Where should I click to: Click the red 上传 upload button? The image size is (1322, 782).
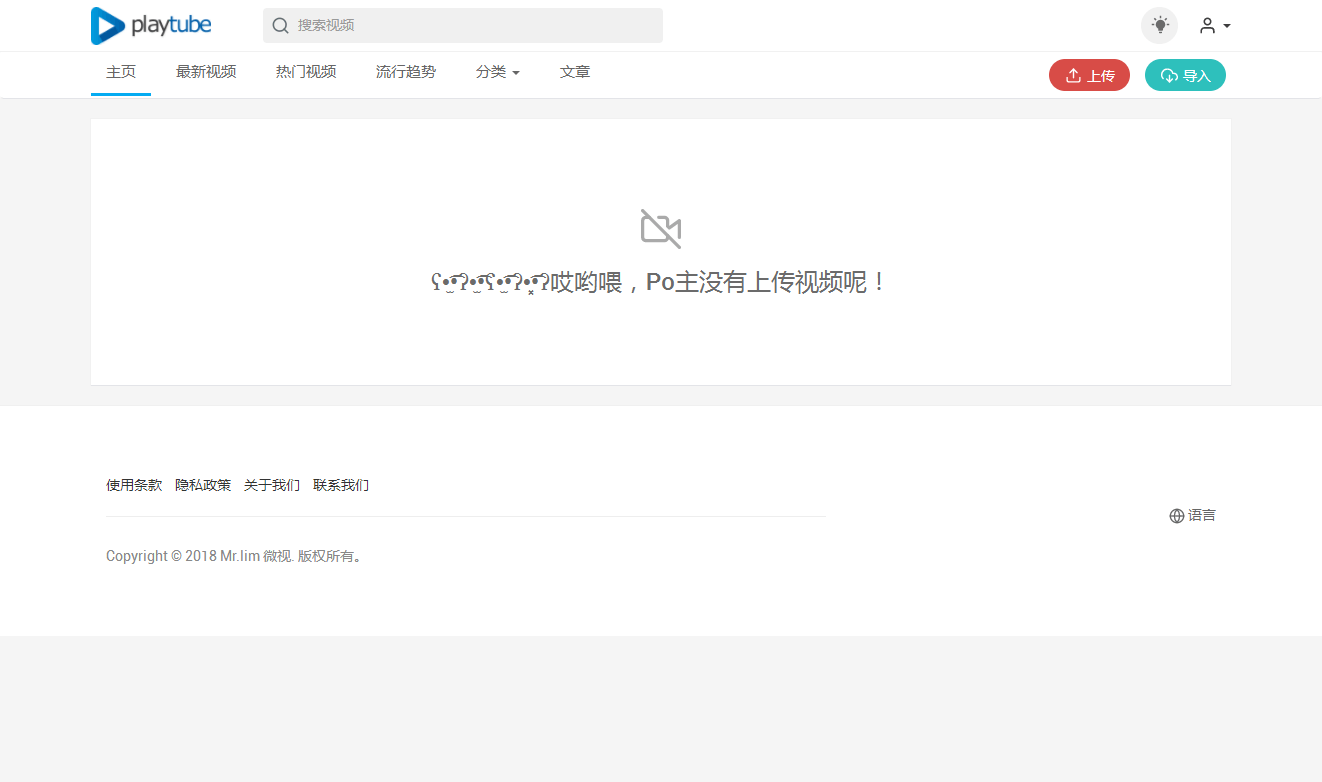[x=1089, y=75]
